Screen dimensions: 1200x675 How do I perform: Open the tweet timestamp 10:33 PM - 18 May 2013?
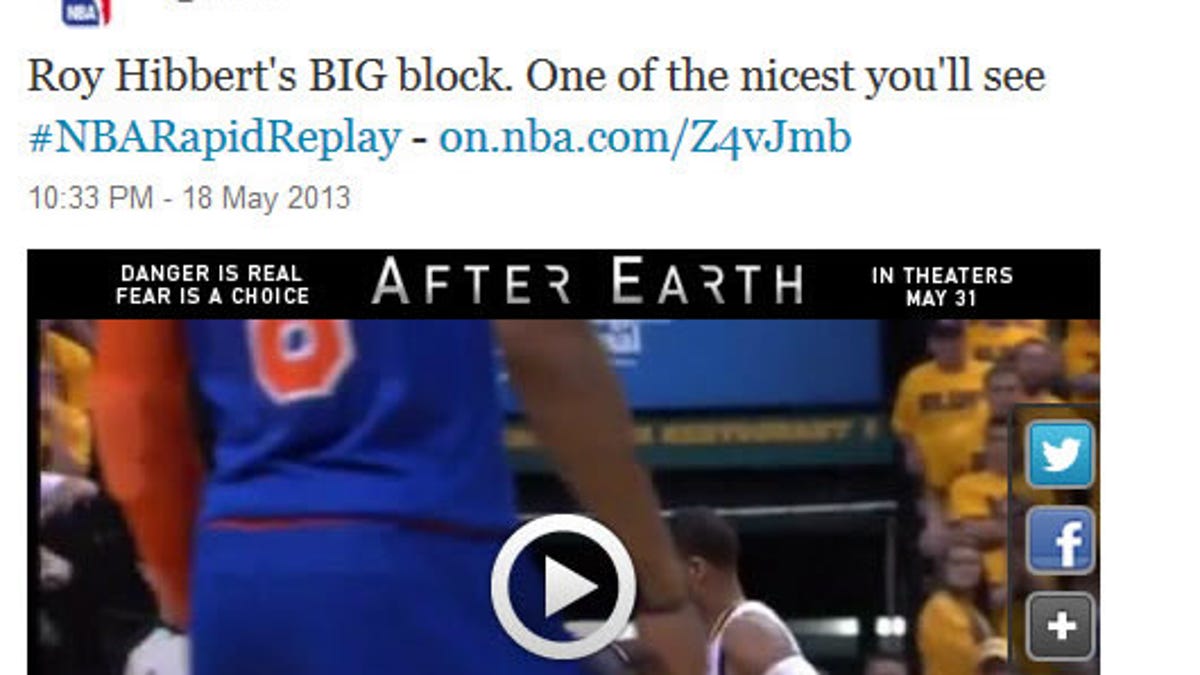[189, 197]
